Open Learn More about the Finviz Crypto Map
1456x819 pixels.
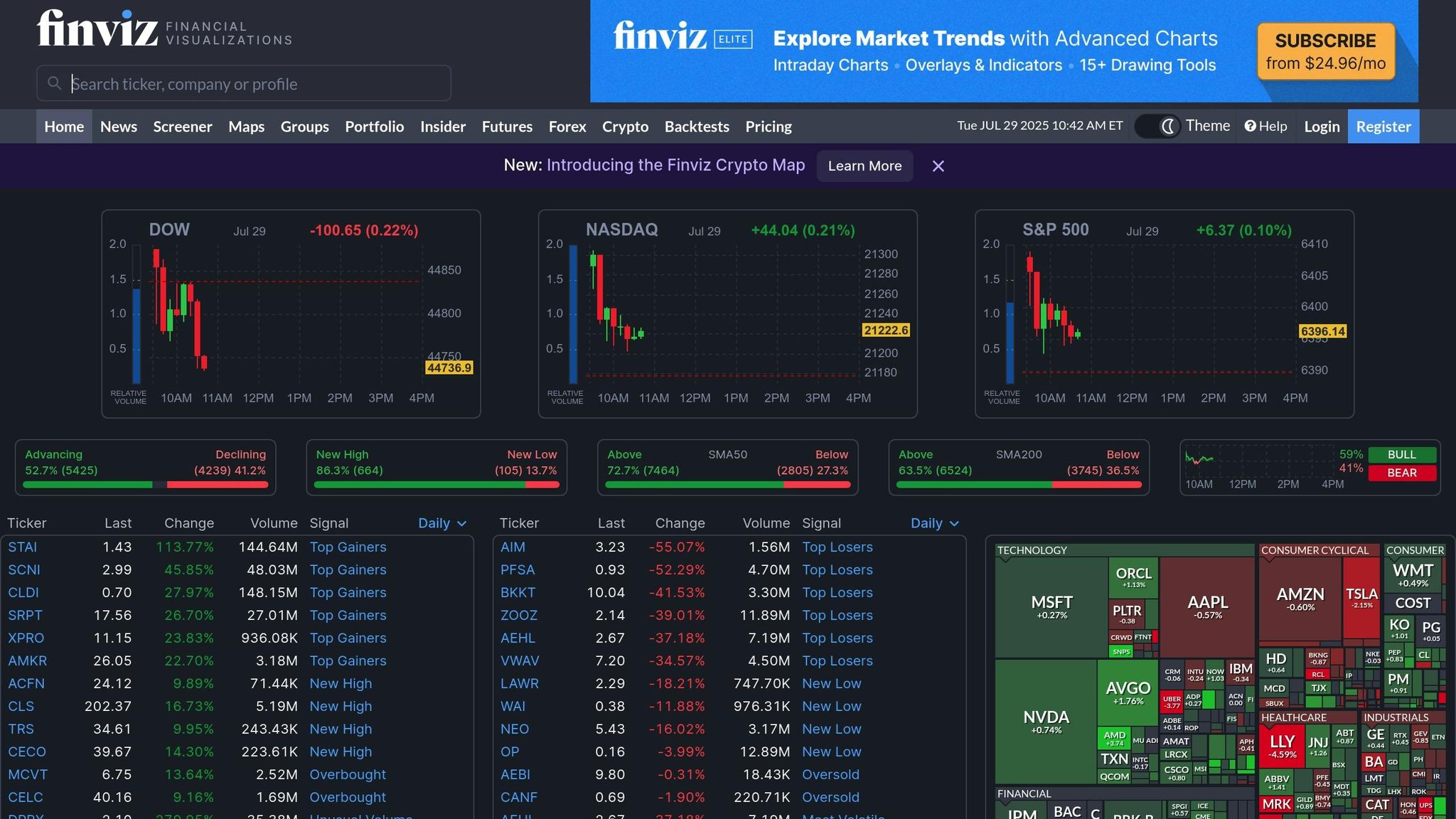pyautogui.click(x=864, y=166)
